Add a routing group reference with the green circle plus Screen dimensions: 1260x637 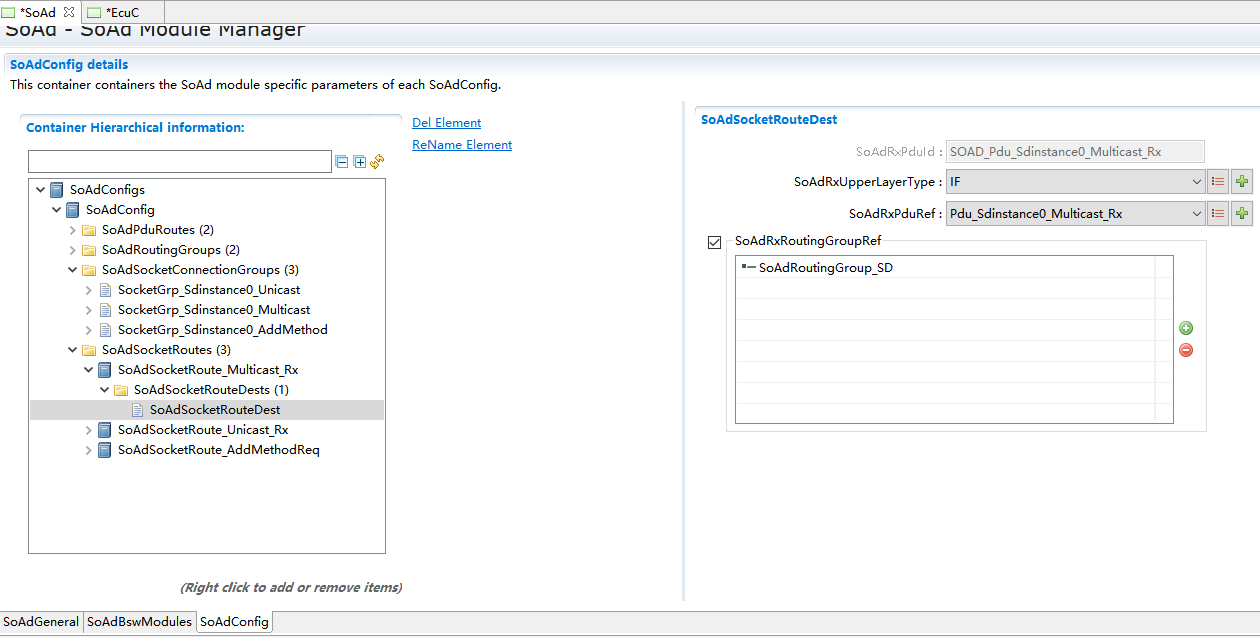coord(1186,328)
